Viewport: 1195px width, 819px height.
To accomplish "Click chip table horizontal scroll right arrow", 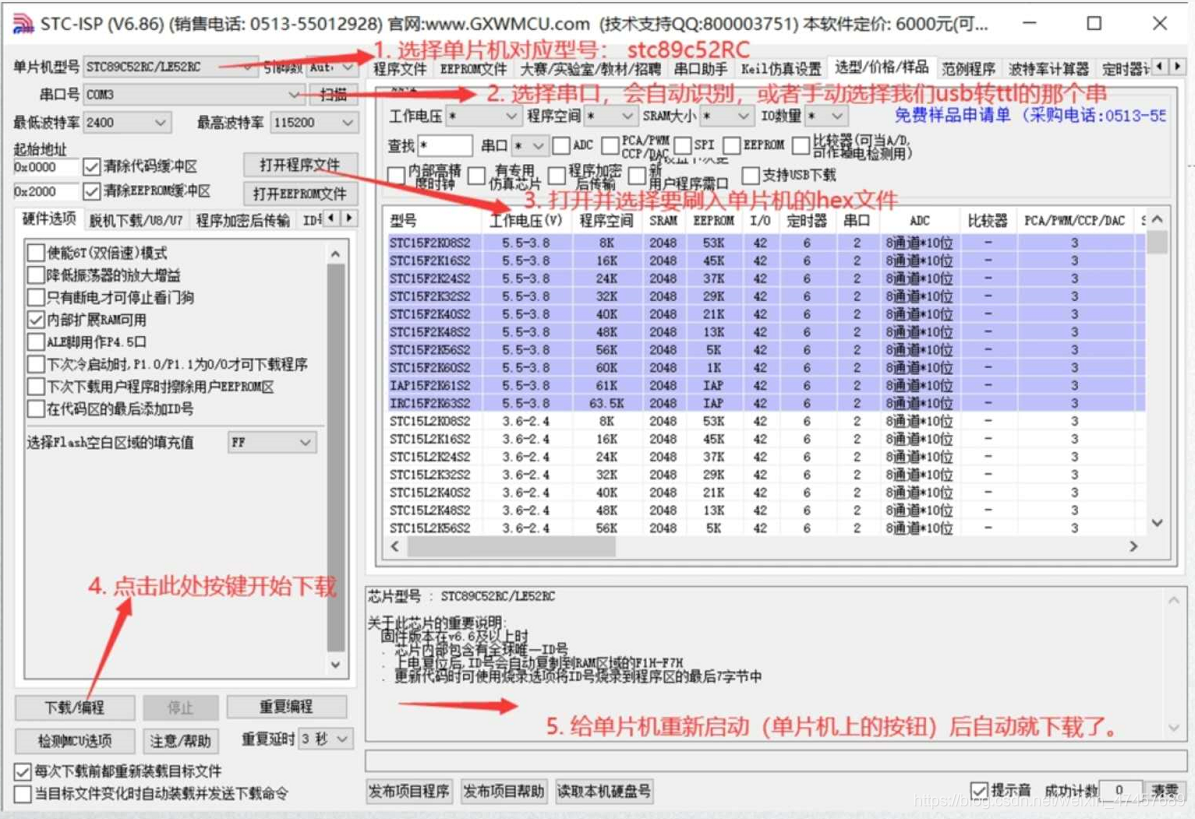I will [1133, 546].
